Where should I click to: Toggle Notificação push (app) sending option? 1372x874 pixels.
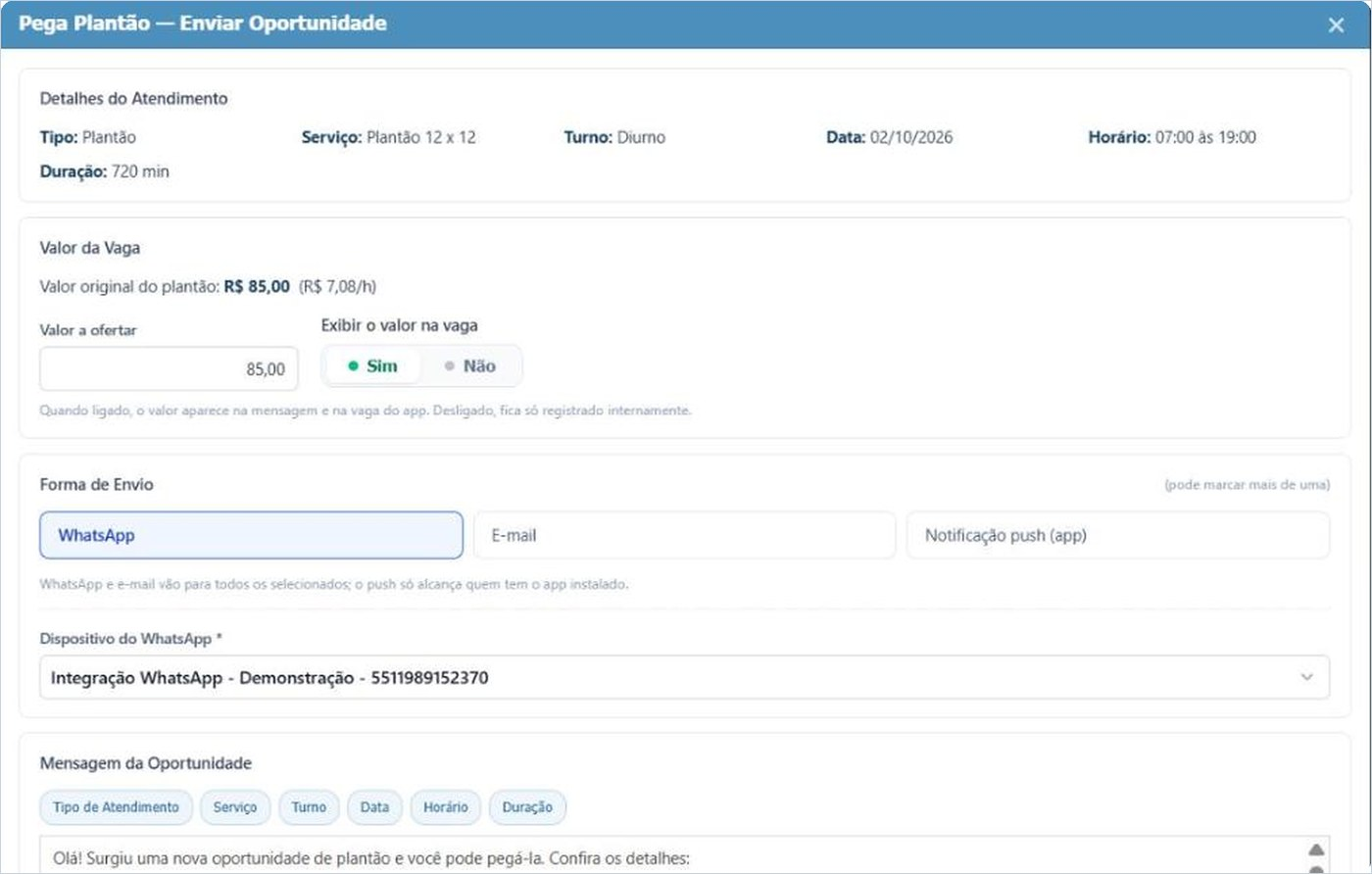(1118, 535)
